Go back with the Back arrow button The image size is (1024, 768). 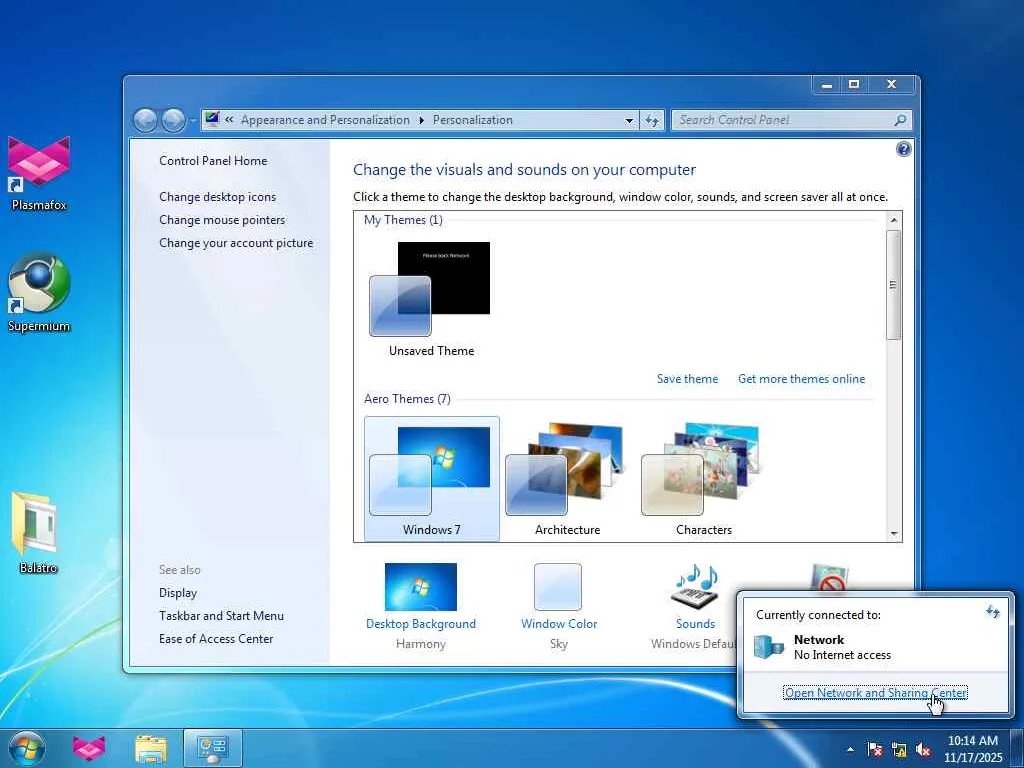pyautogui.click(x=145, y=120)
